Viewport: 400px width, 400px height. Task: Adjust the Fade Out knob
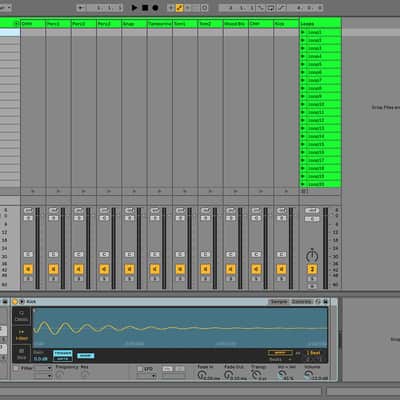tap(228, 375)
